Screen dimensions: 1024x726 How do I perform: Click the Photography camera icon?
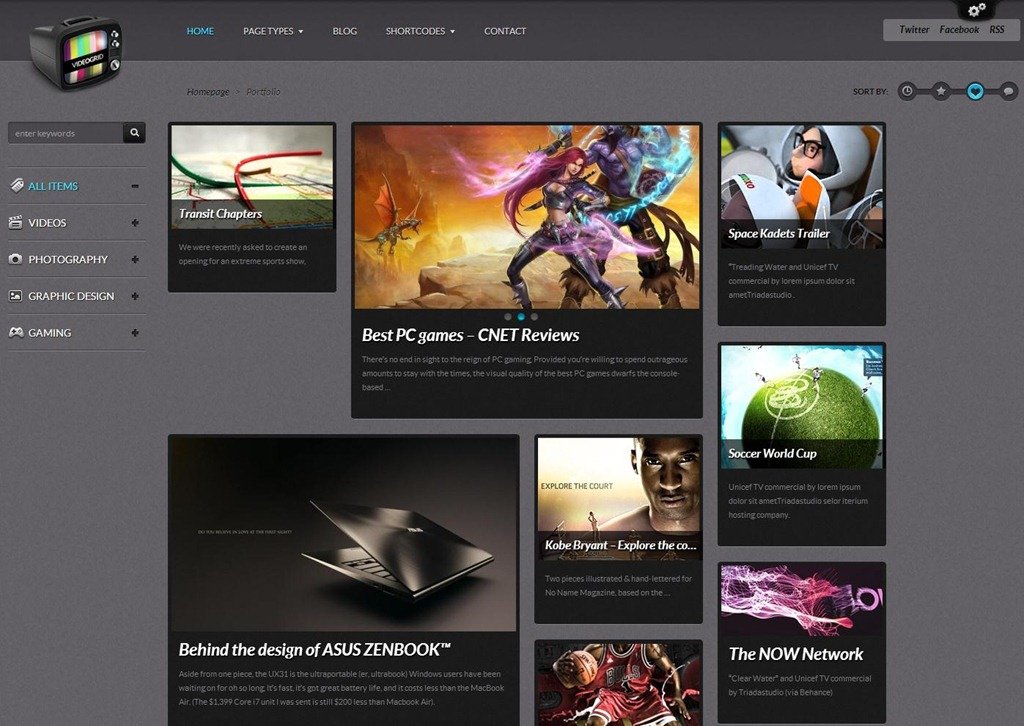point(16,259)
